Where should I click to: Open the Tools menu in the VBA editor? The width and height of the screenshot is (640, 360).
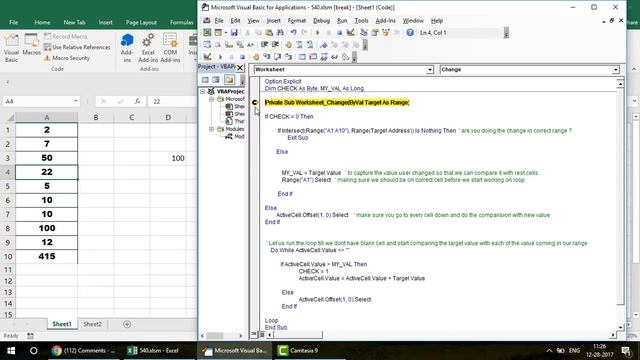click(361, 20)
